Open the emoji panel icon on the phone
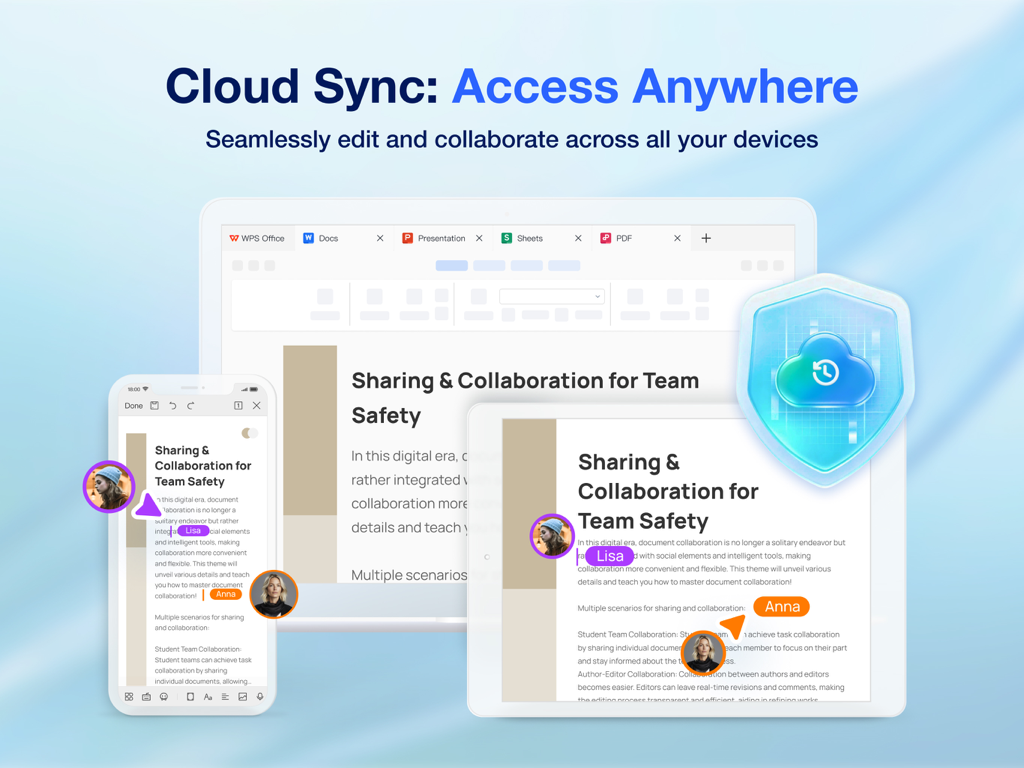1024x768 pixels. point(164,696)
